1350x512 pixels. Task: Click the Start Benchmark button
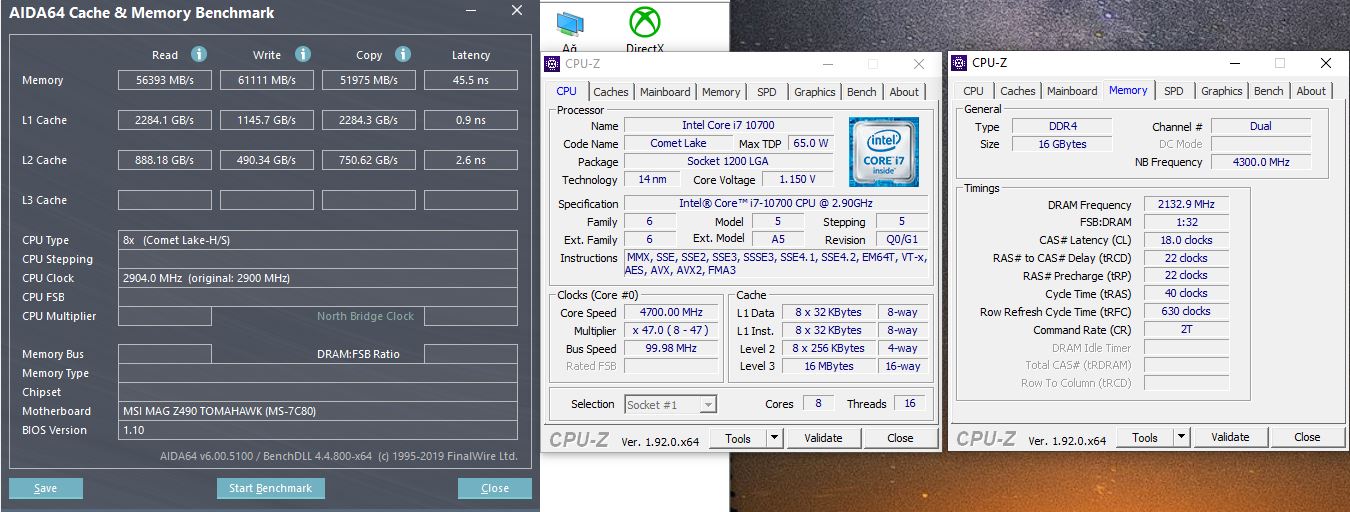click(x=271, y=489)
